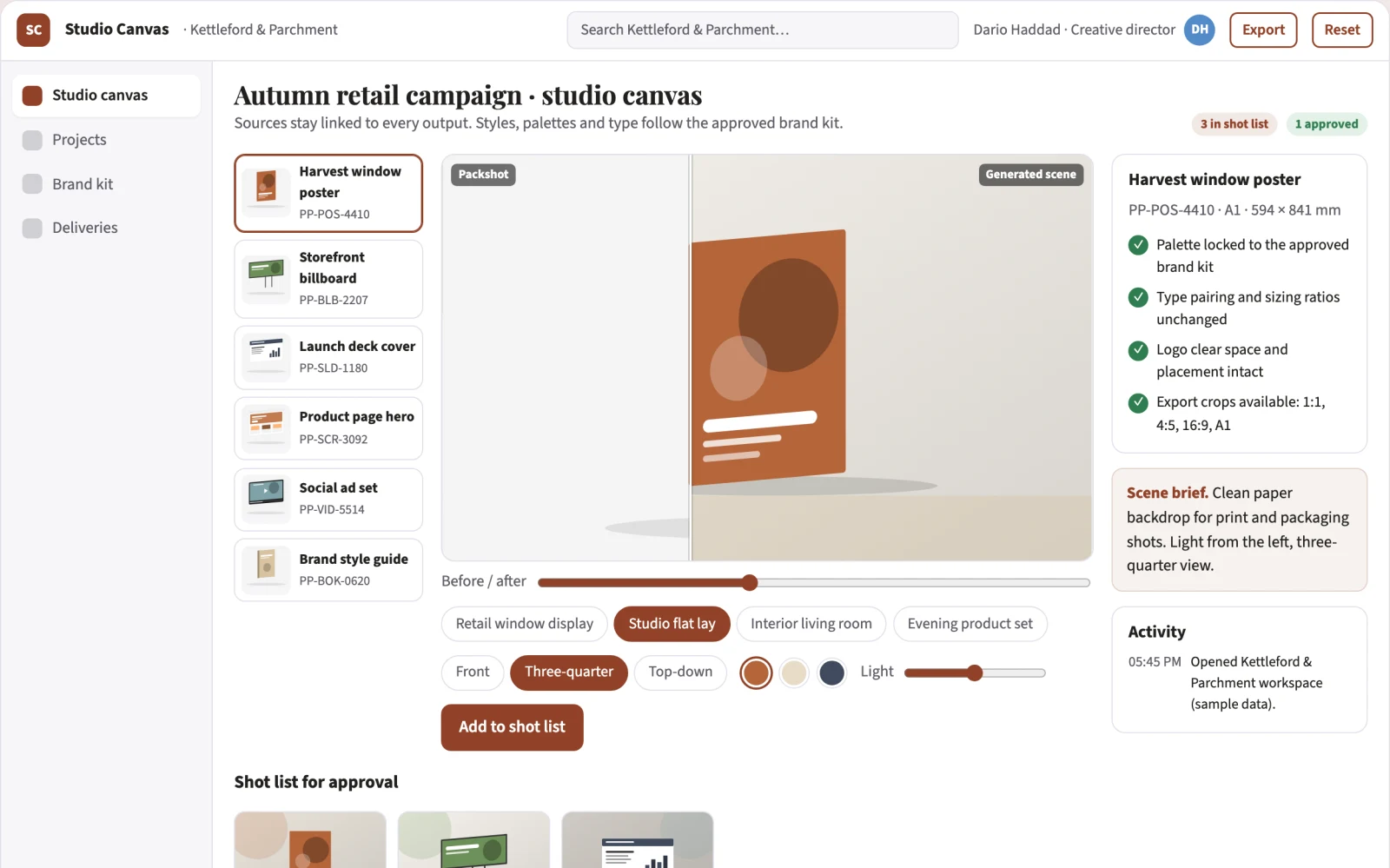Viewport: 1390px width, 868px height.
Task: Click Add to shot list
Action: pyautogui.click(x=512, y=727)
